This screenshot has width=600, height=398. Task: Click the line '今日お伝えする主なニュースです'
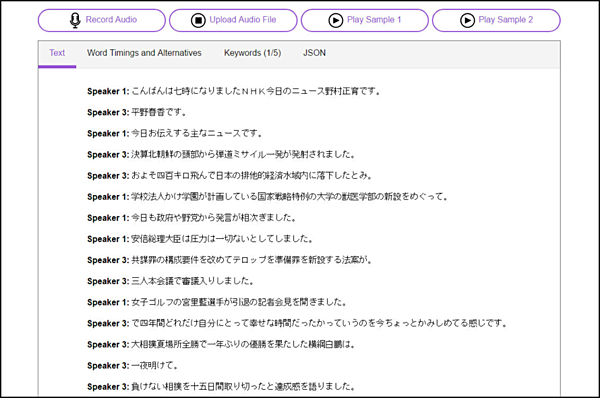175,134
